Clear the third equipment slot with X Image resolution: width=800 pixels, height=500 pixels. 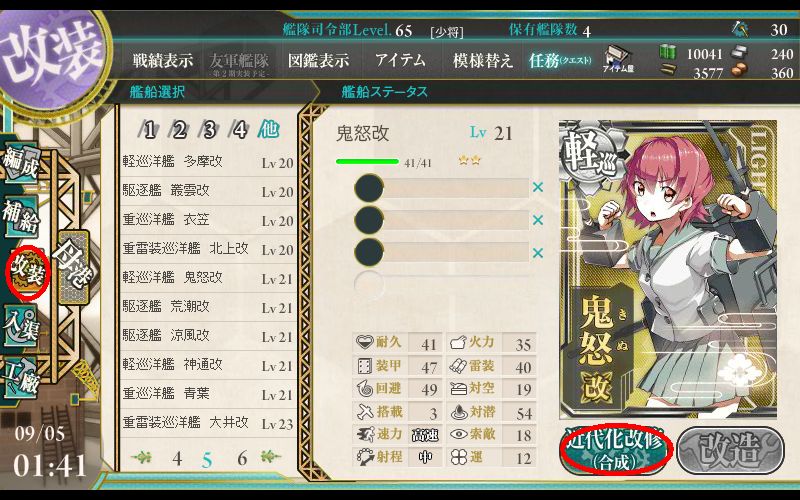537,253
